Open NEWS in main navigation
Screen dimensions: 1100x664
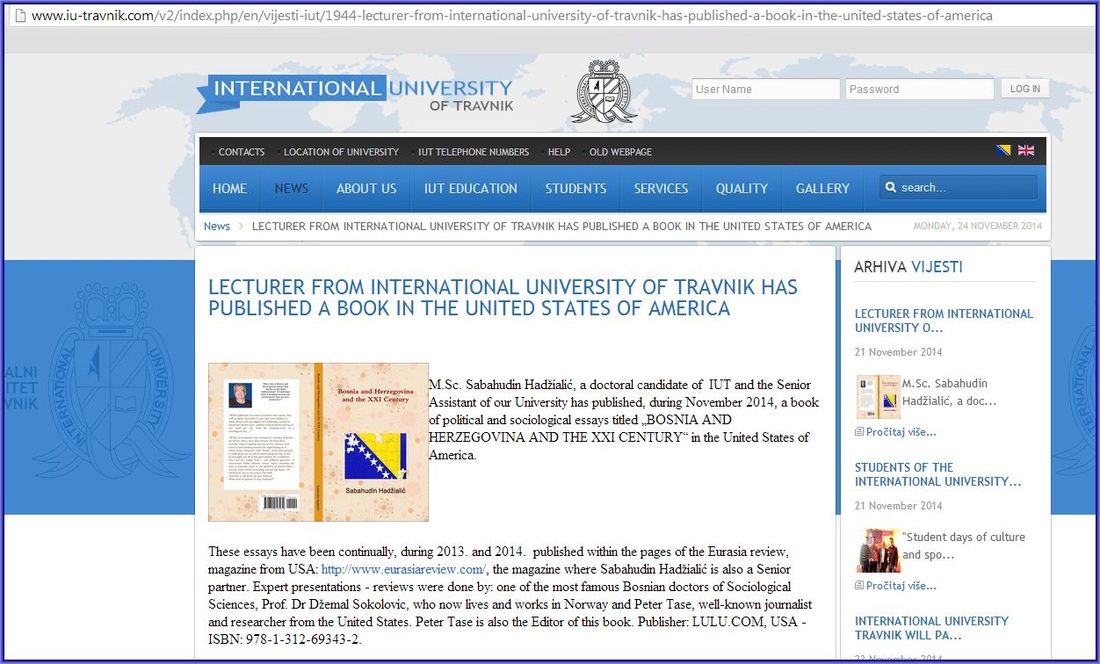(291, 189)
